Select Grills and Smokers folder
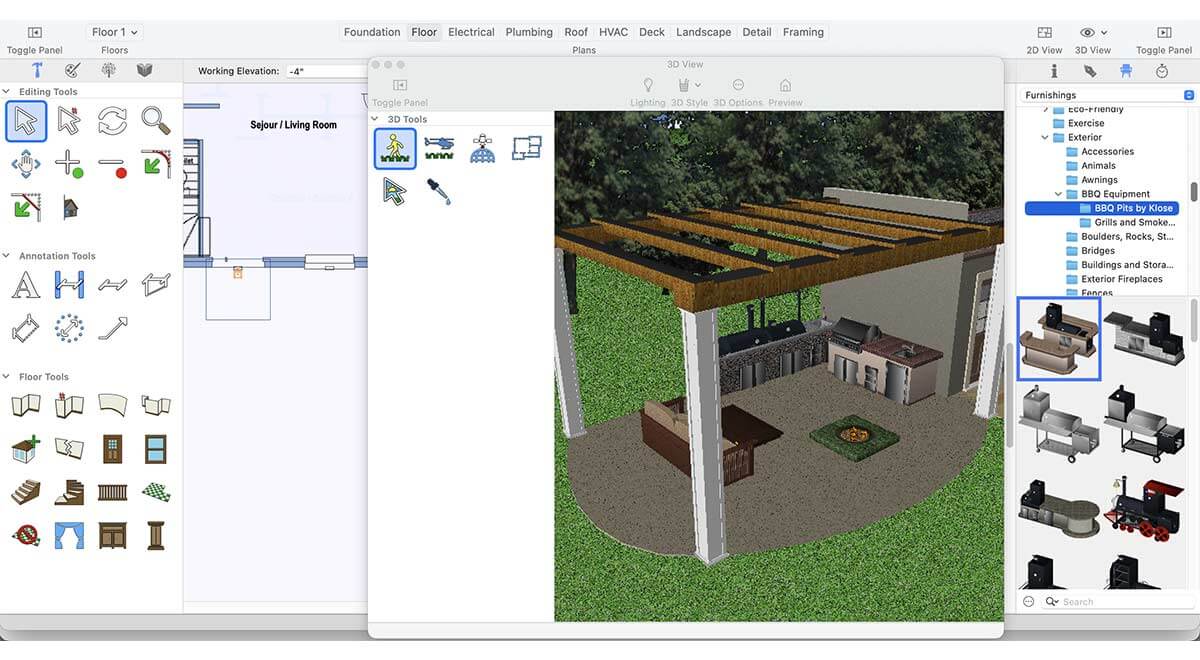The width and height of the screenshot is (1200, 660). click(1133, 223)
